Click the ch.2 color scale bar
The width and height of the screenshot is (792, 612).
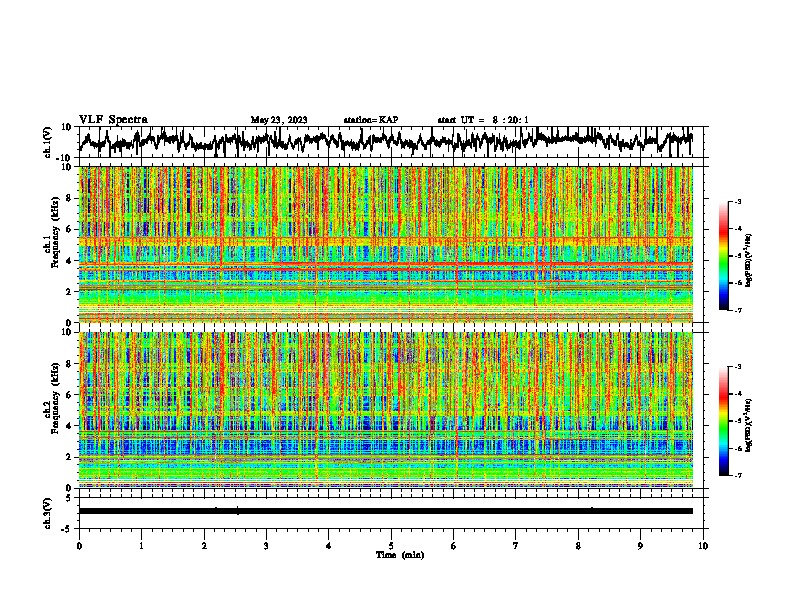(723, 421)
